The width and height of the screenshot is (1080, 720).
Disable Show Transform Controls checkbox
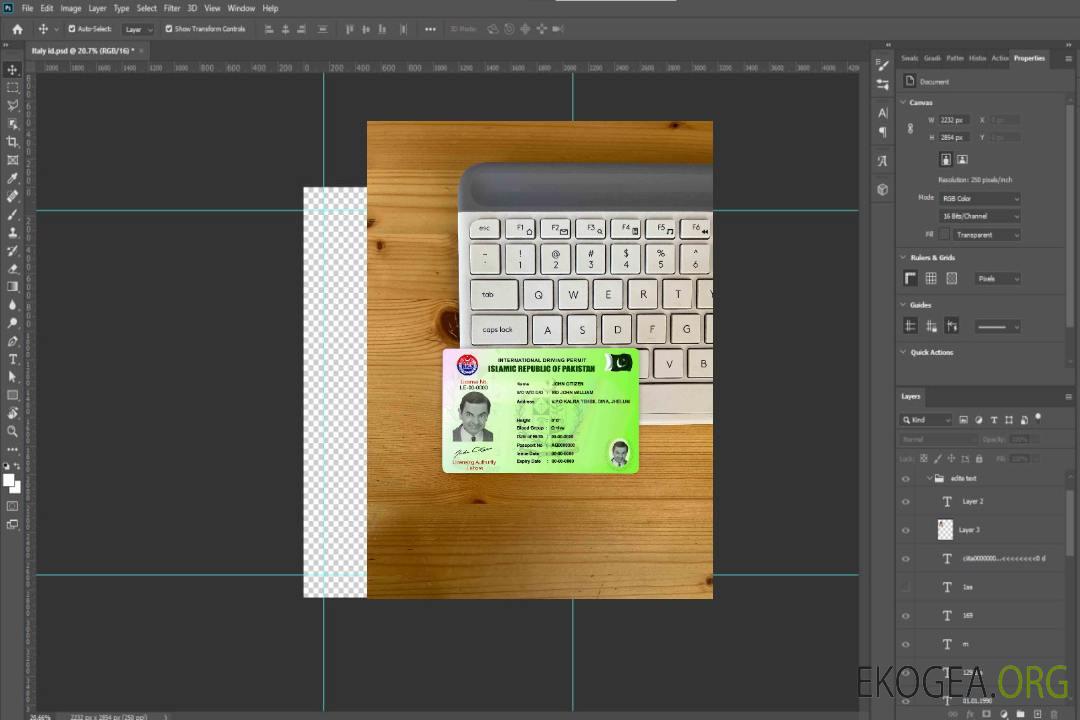(x=169, y=29)
